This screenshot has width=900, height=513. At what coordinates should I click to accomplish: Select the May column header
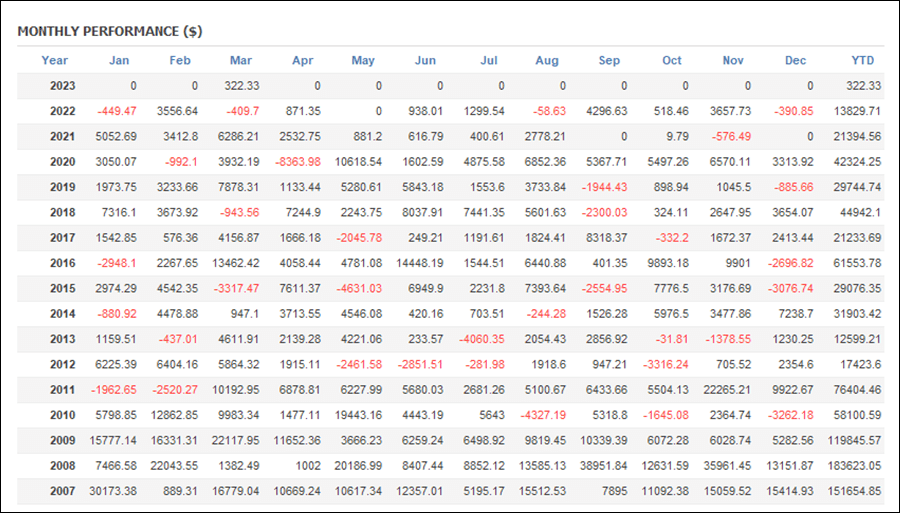tap(363, 60)
